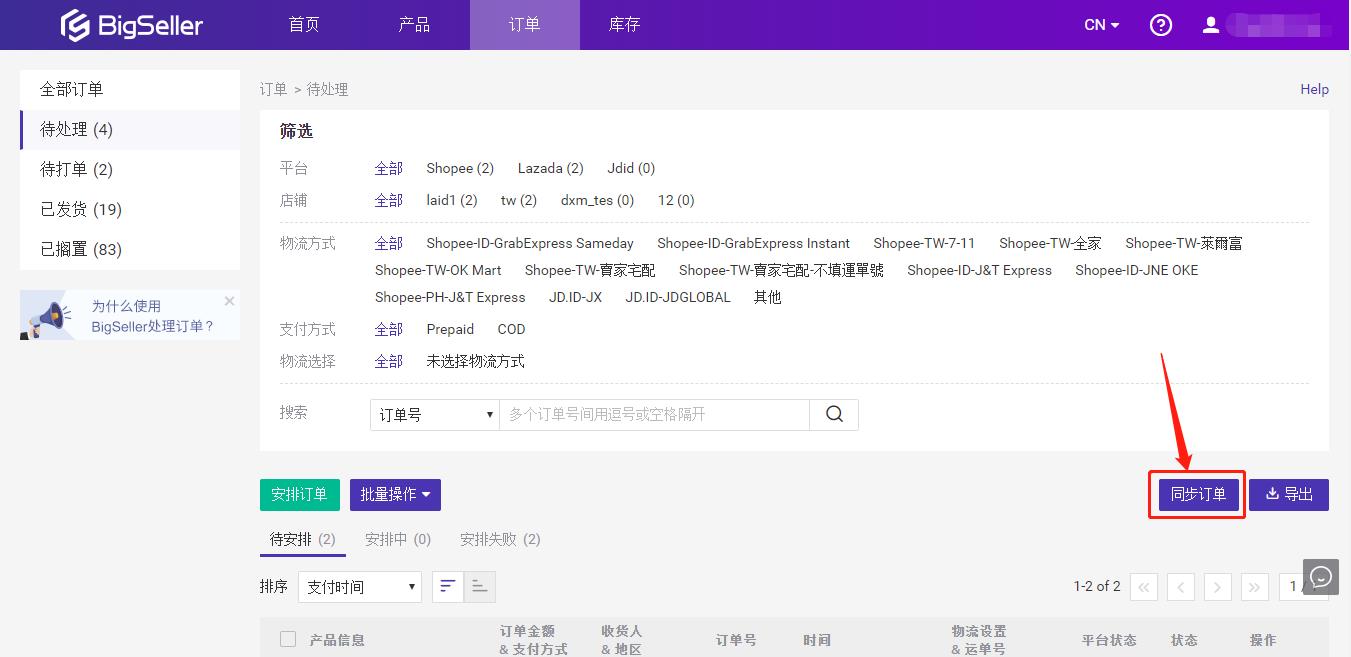Filter by Shopee-ID-GrabExpress Sameday
The image size is (1351, 657).
pyautogui.click(x=530, y=244)
